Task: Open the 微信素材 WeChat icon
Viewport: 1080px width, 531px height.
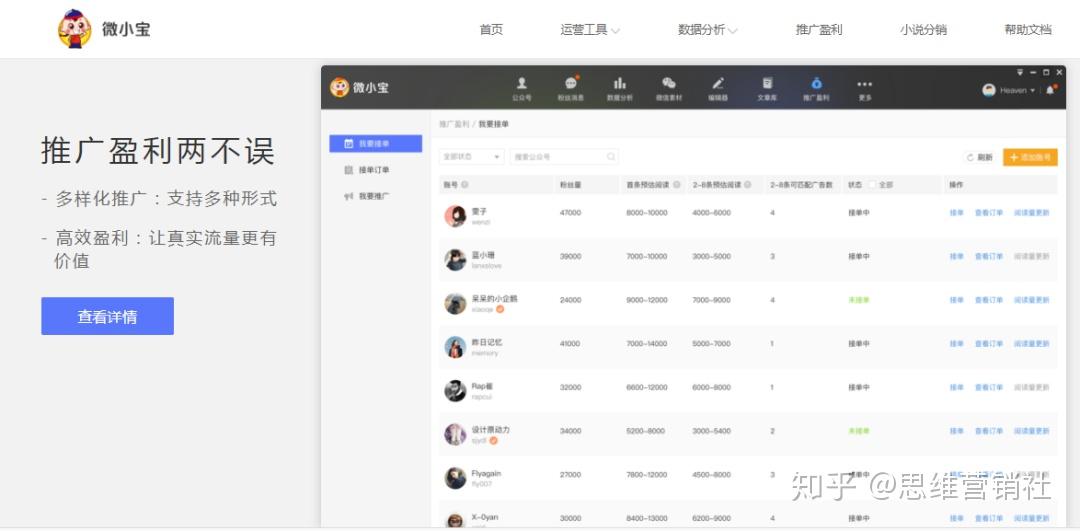Action: point(668,83)
